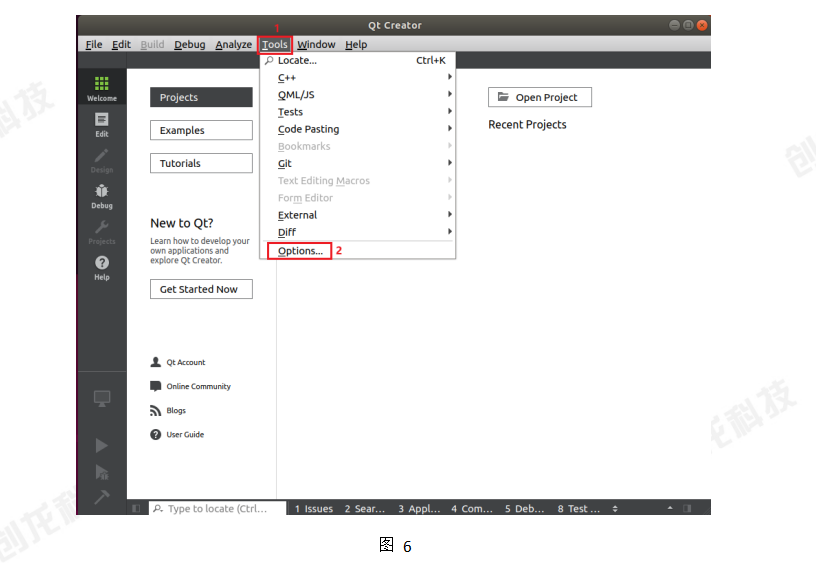Viewport: 816px width, 587px height.
Task: Open the Debug menu
Action: 189,45
